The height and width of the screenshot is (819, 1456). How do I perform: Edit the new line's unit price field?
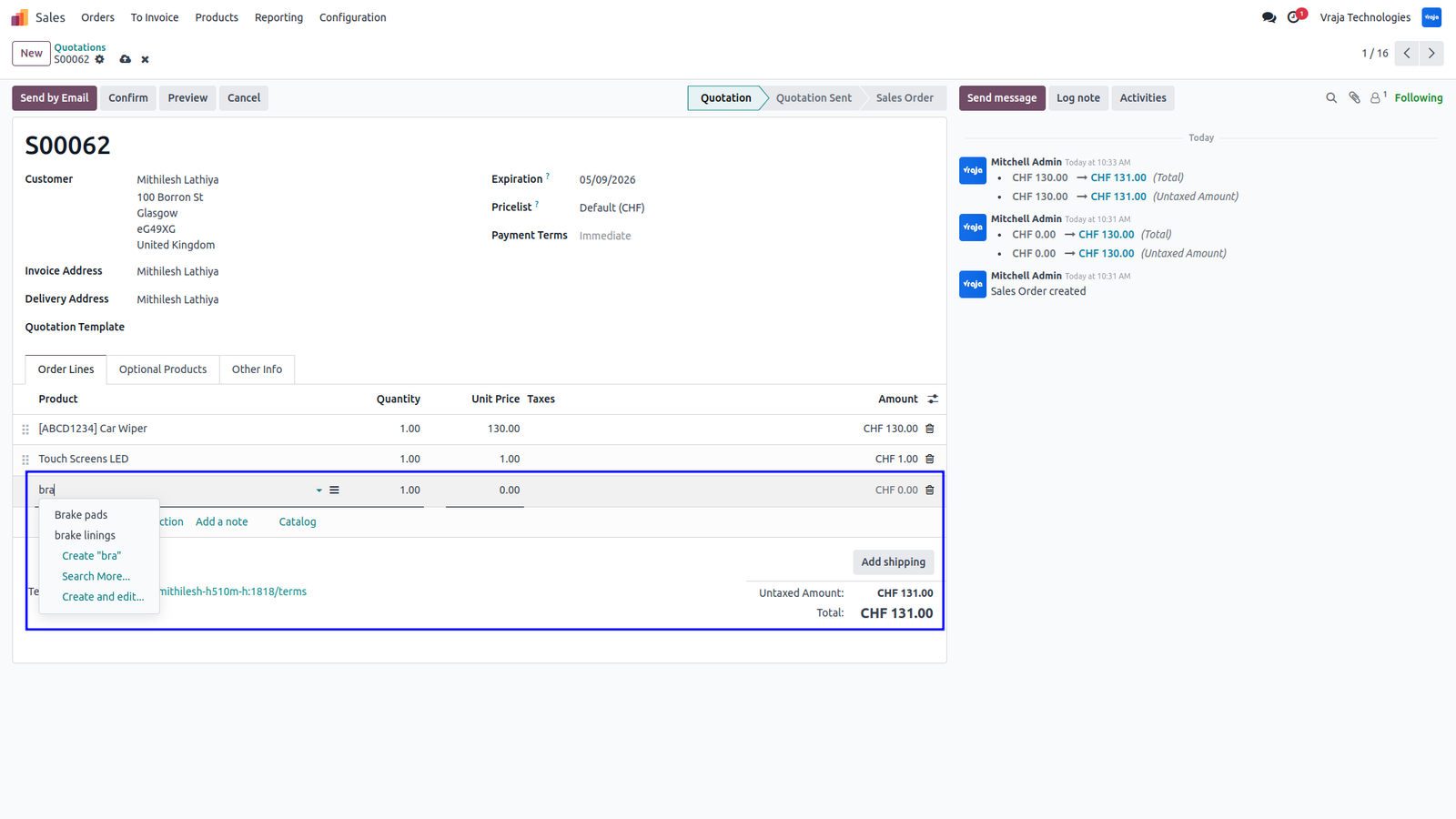point(484,490)
